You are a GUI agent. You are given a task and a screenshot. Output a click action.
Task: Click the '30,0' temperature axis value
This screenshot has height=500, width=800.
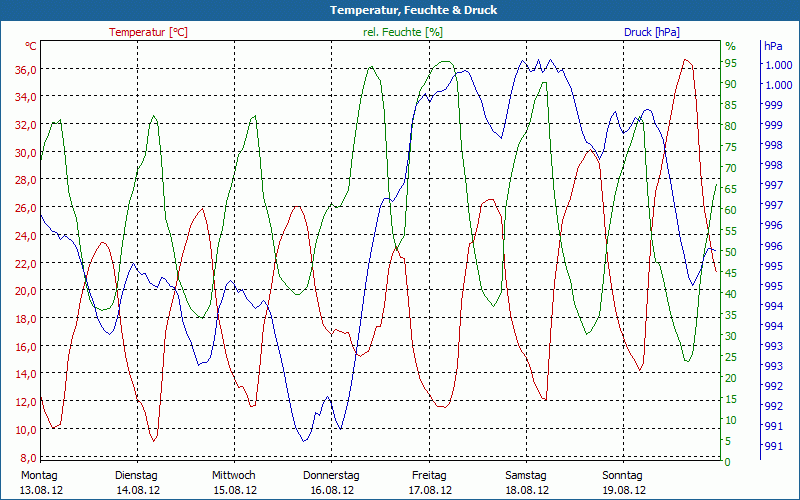(26, 153)
